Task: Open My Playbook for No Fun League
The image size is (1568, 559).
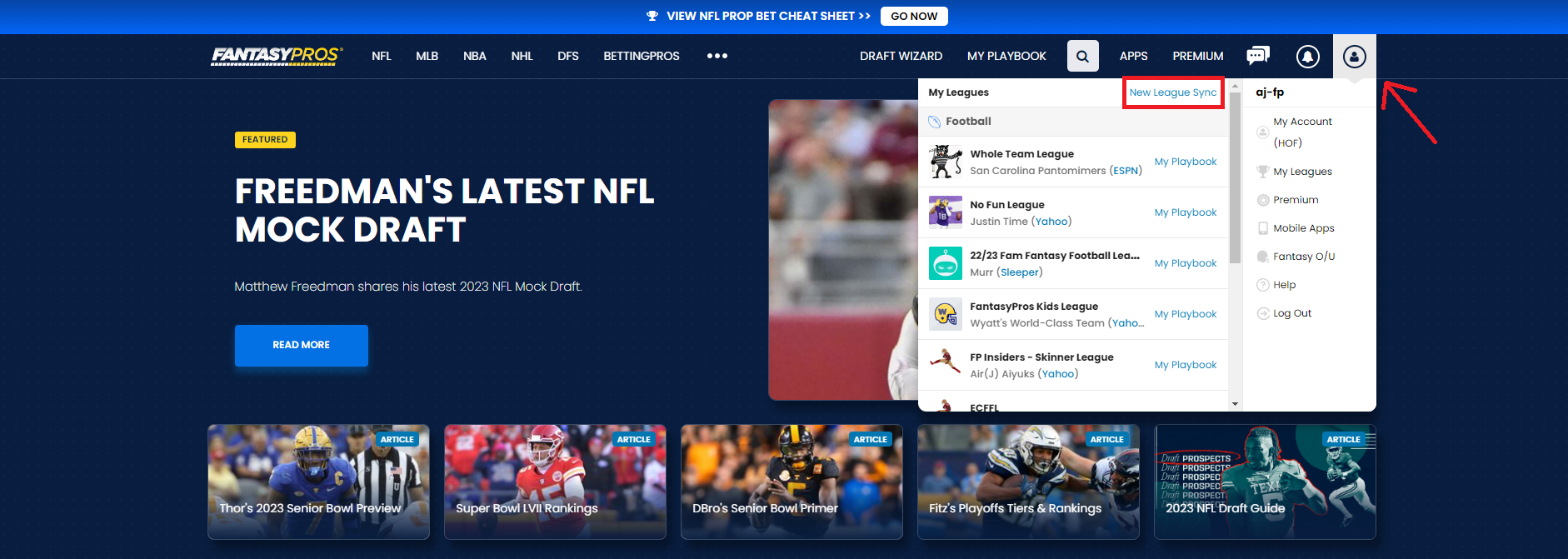Action: click(x=1186, y=212)
